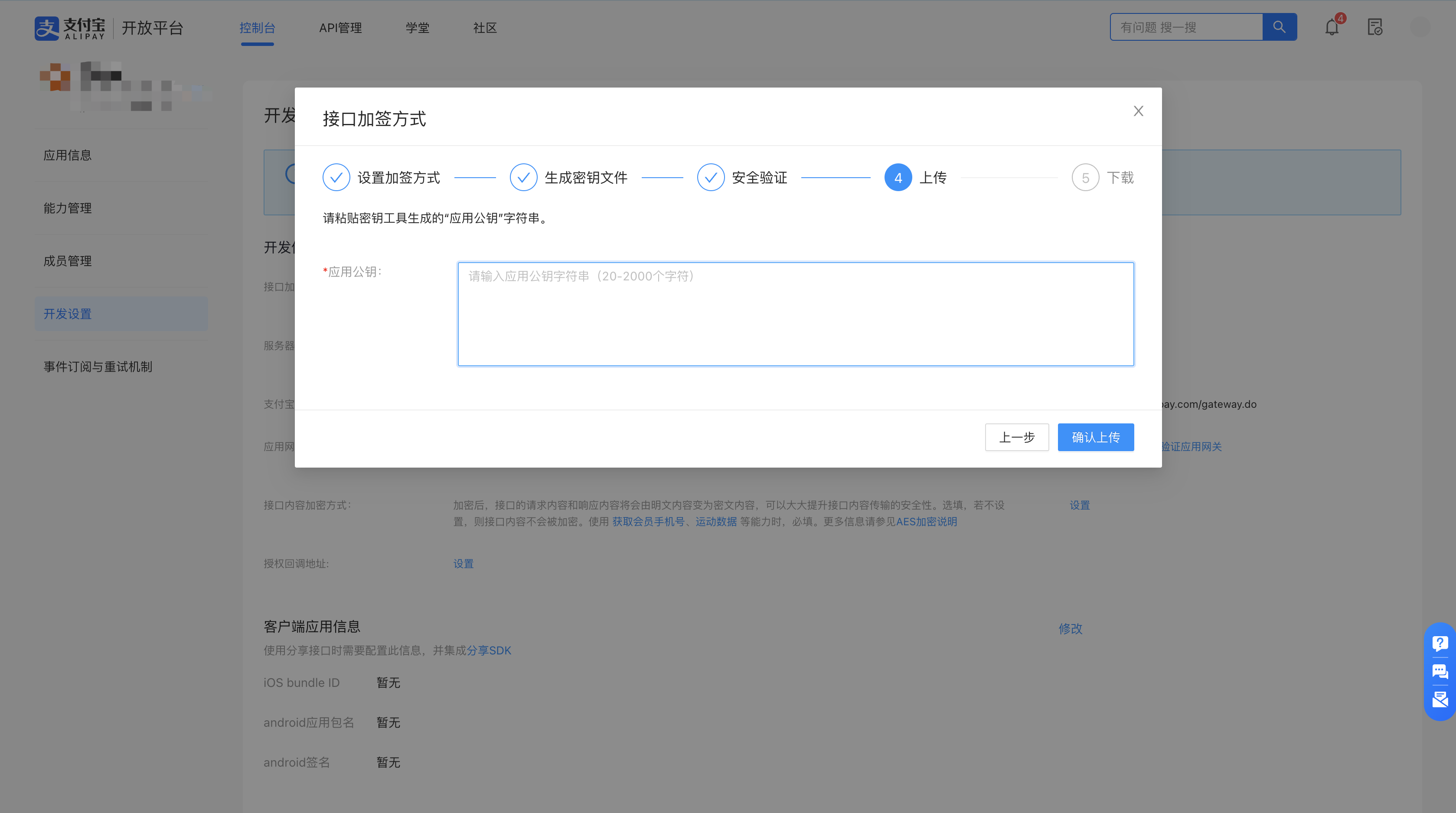Go back with the 上一步 button
Screen dimensions: 1456x813
[1016, 437]
